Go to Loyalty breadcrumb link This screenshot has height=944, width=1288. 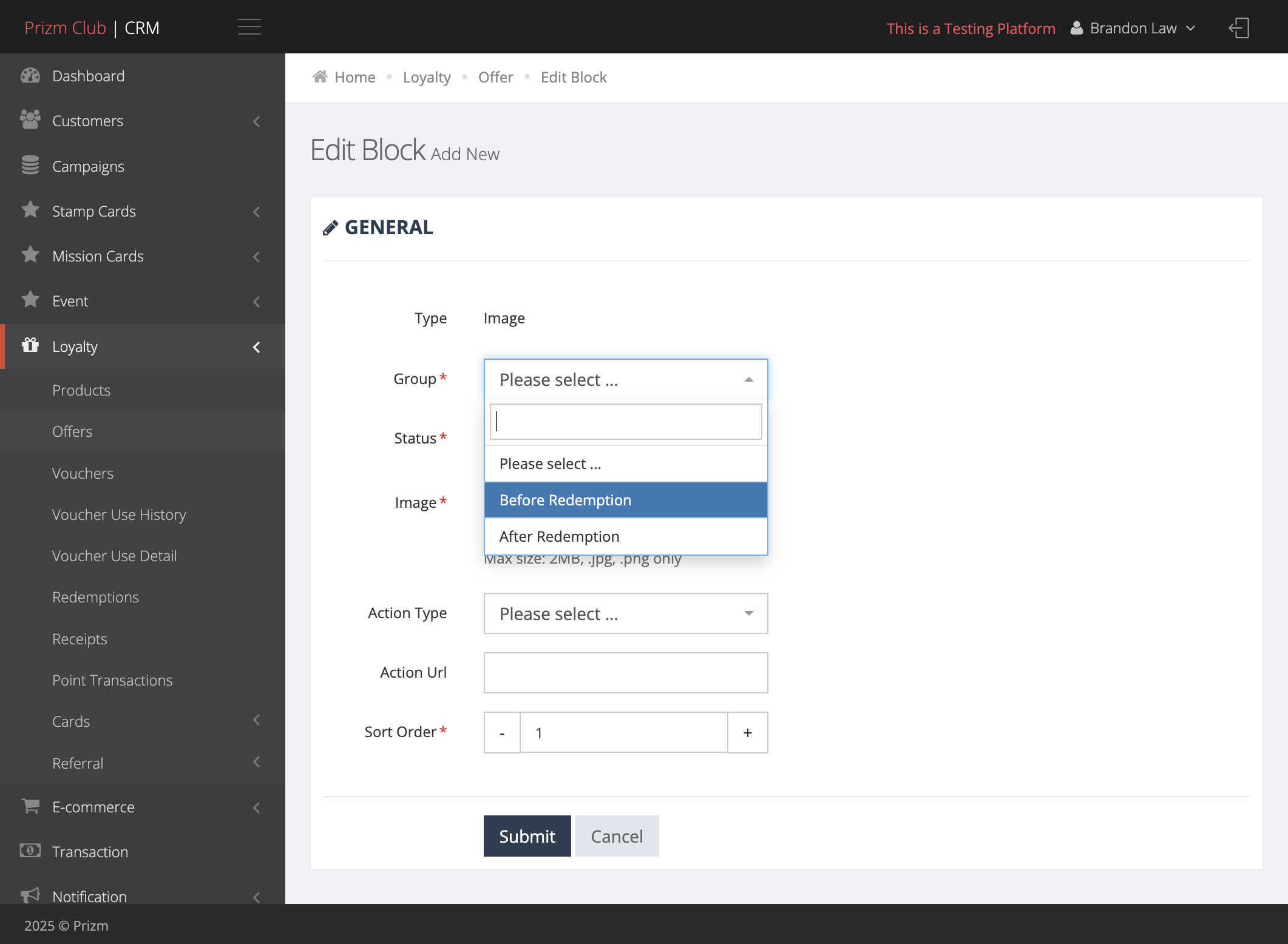coord(427,77)
